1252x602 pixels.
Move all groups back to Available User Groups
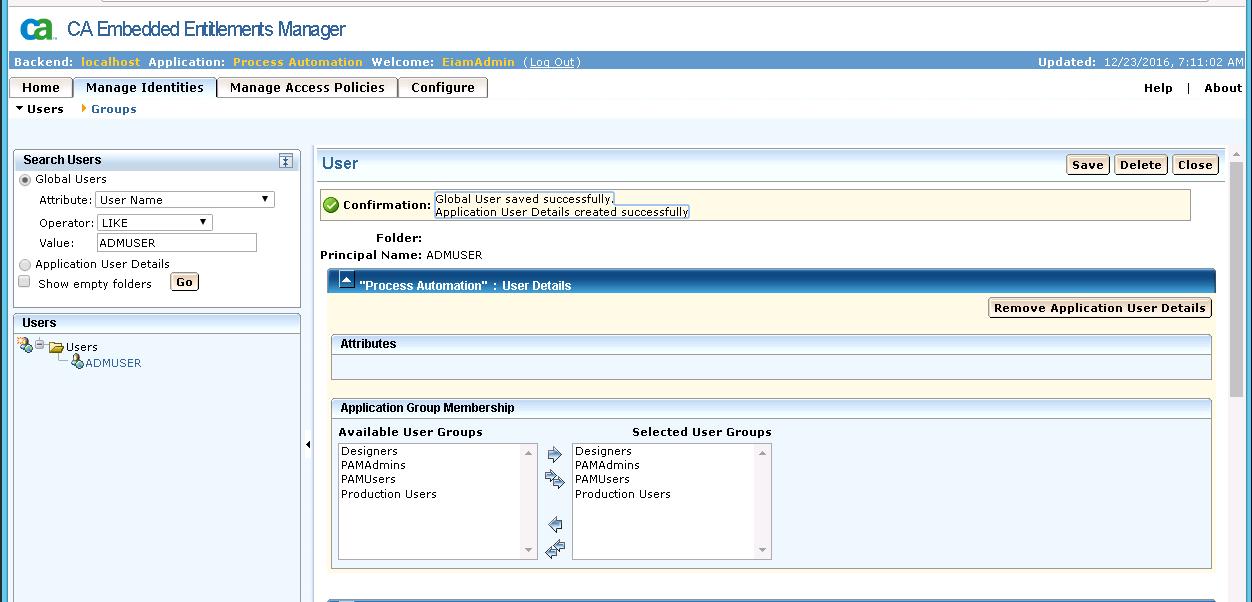pyautogui.click(x=555, y=548)
